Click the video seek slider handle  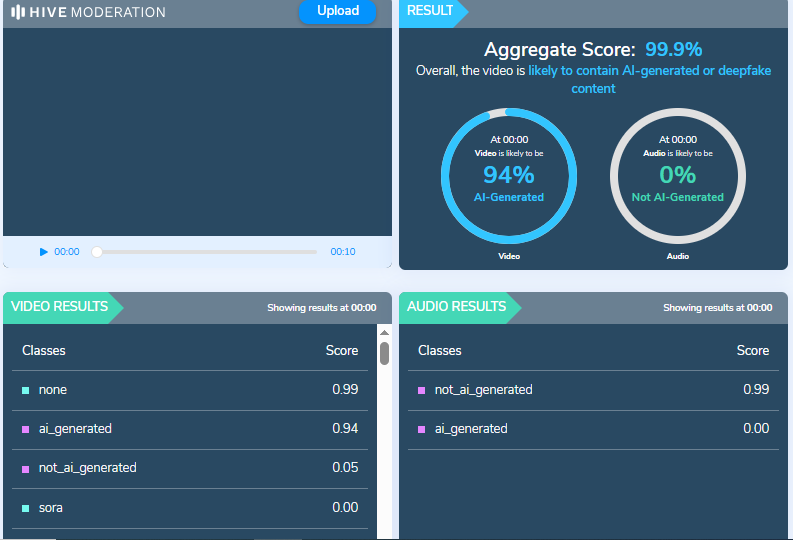97,252
